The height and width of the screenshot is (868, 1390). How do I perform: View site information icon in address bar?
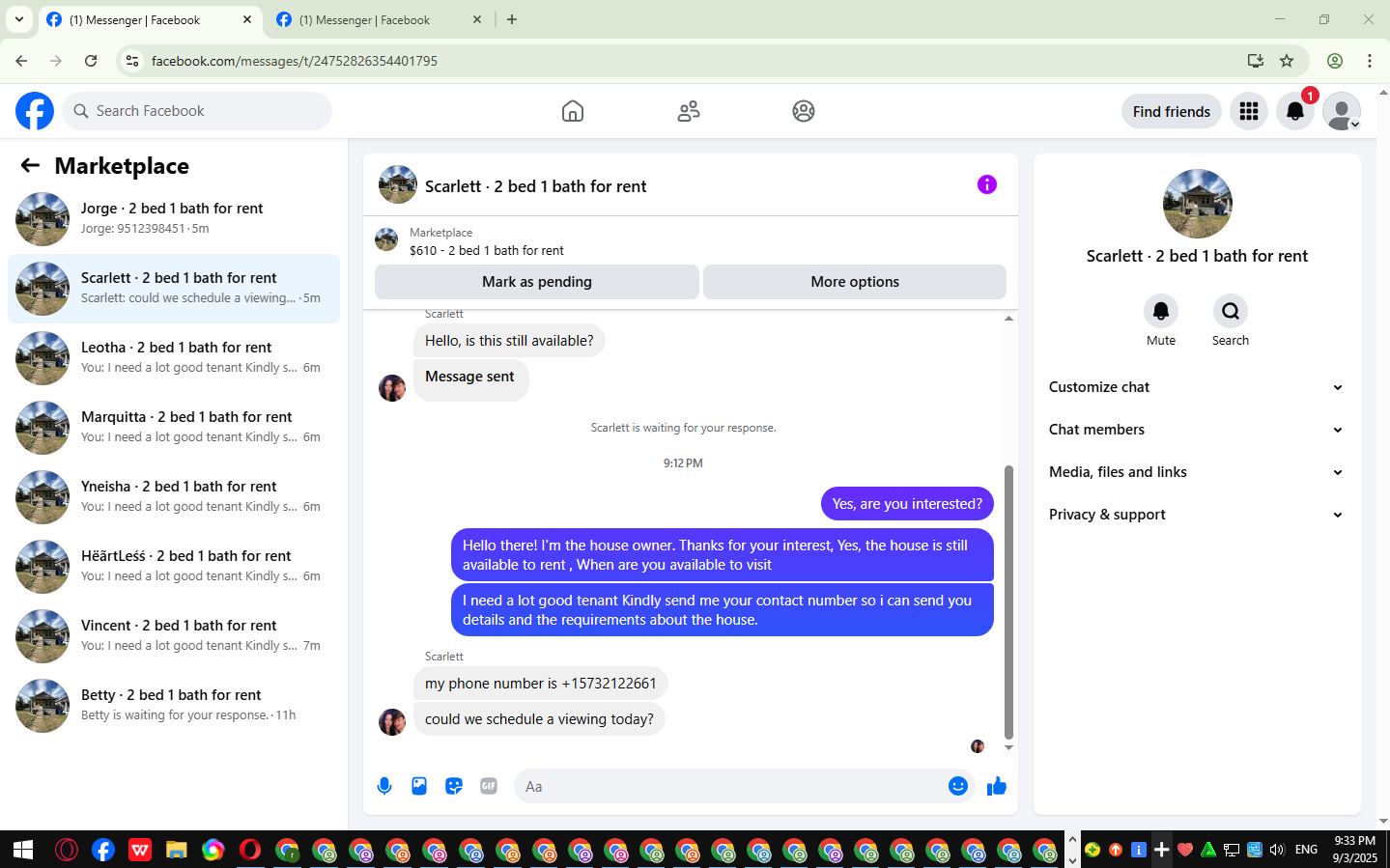click(132, 61)
